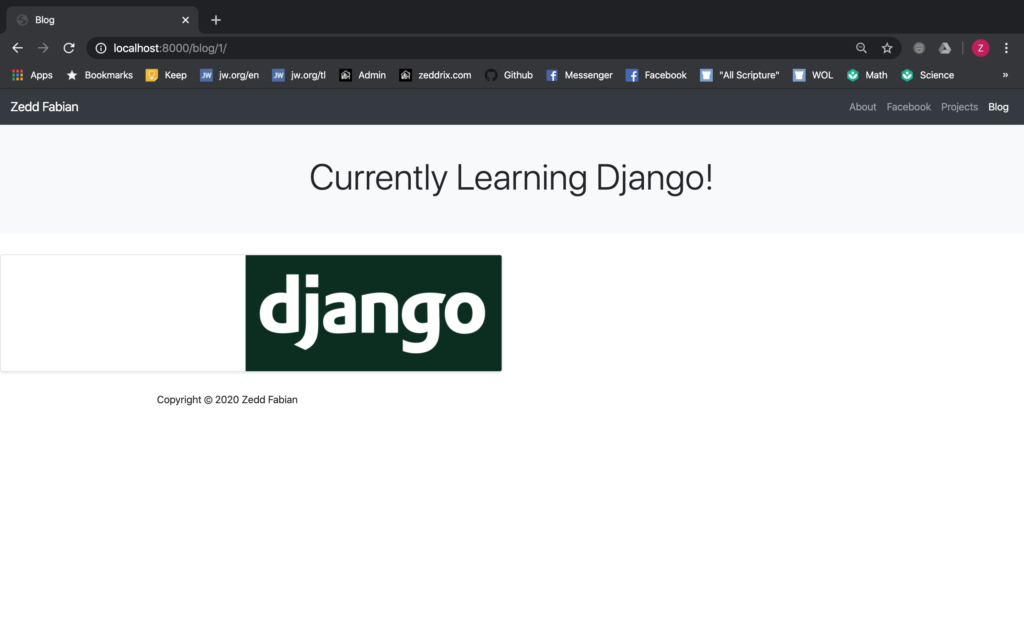Image resolution: width=1024 pixels, height=640 pixels.
Task: Open a new tab with the plus button
Action: 216,20
